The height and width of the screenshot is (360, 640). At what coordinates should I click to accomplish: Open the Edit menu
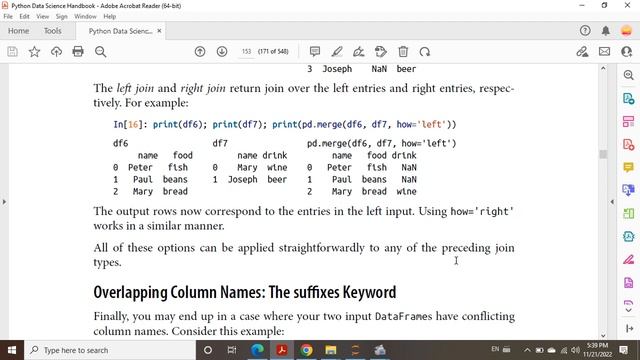click(24, 16)
